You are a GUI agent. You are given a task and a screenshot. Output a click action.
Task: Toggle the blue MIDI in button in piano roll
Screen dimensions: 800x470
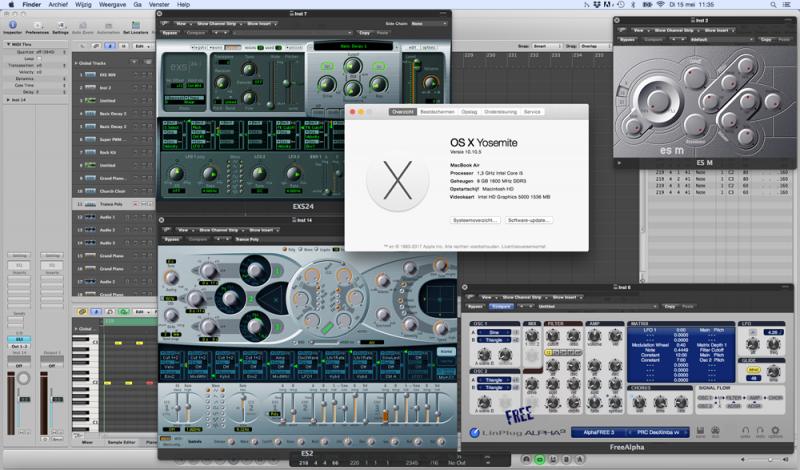click(x=95, y=311)
